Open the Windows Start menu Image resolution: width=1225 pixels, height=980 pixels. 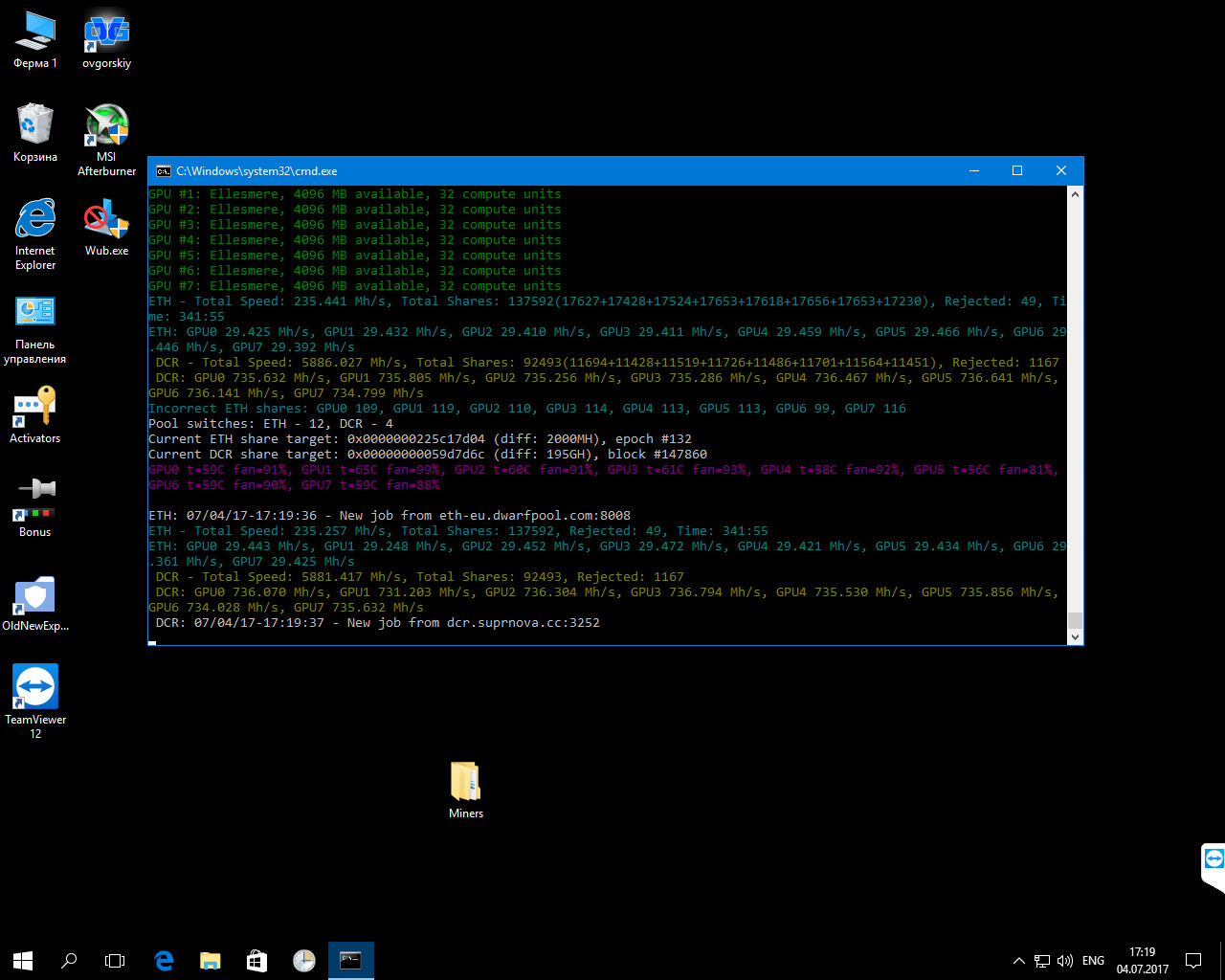[x=23, y=960]
